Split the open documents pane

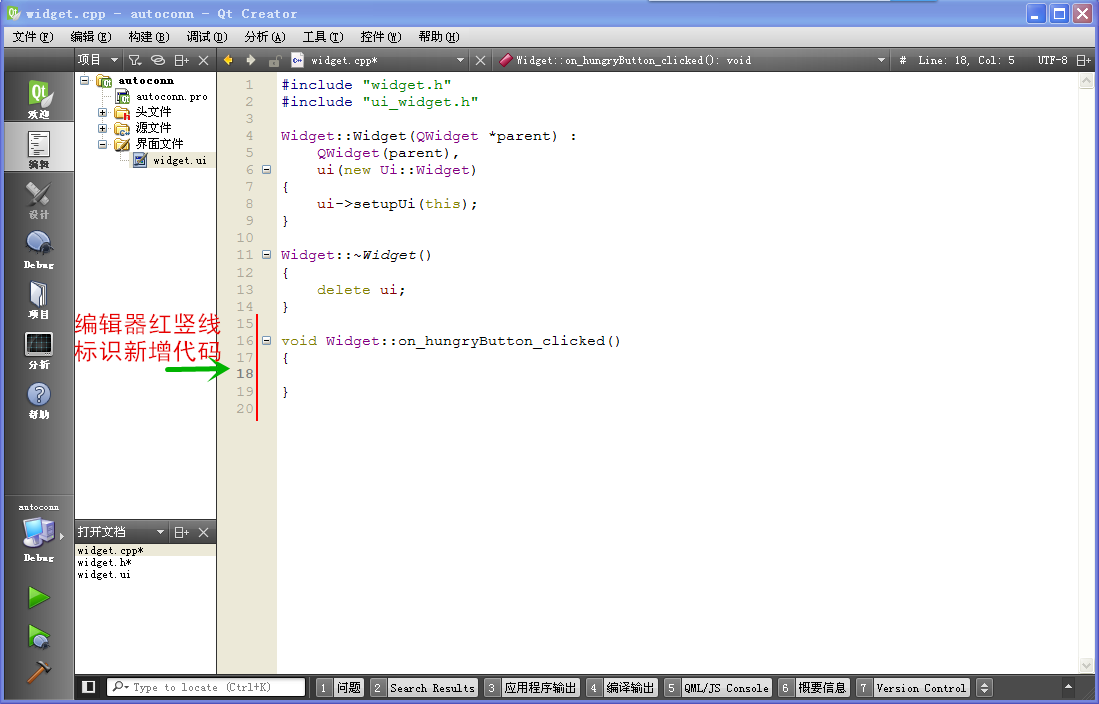pos(182,532)
